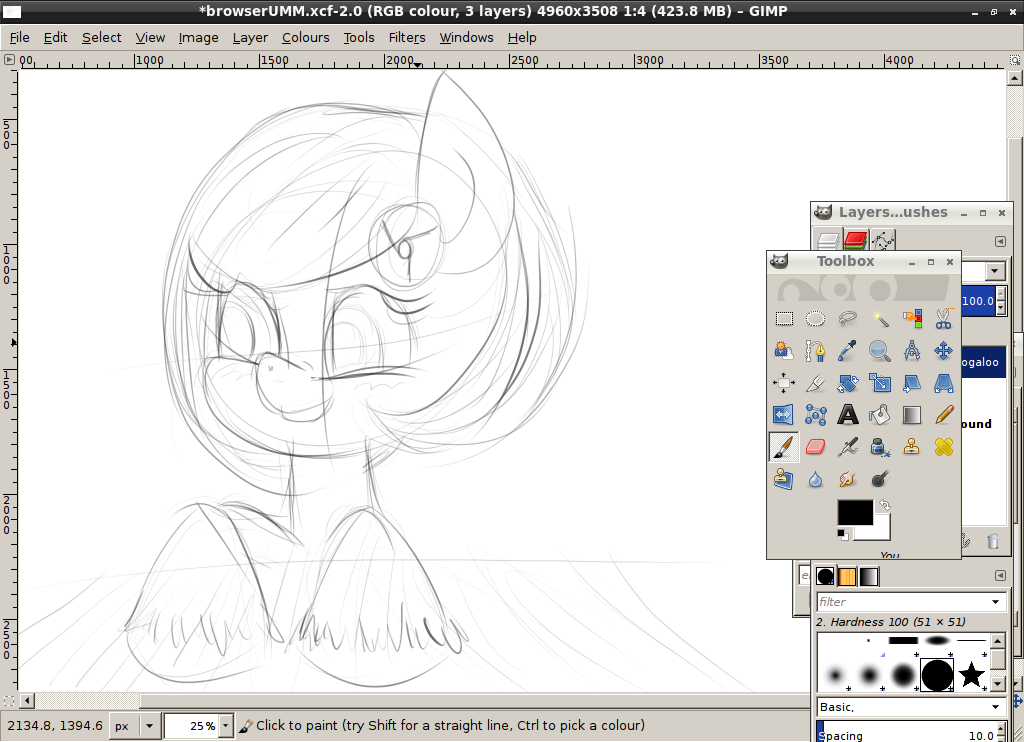
Task: Switch to the Gradients tab in brushes dock
Action: [x=869, y=576]
